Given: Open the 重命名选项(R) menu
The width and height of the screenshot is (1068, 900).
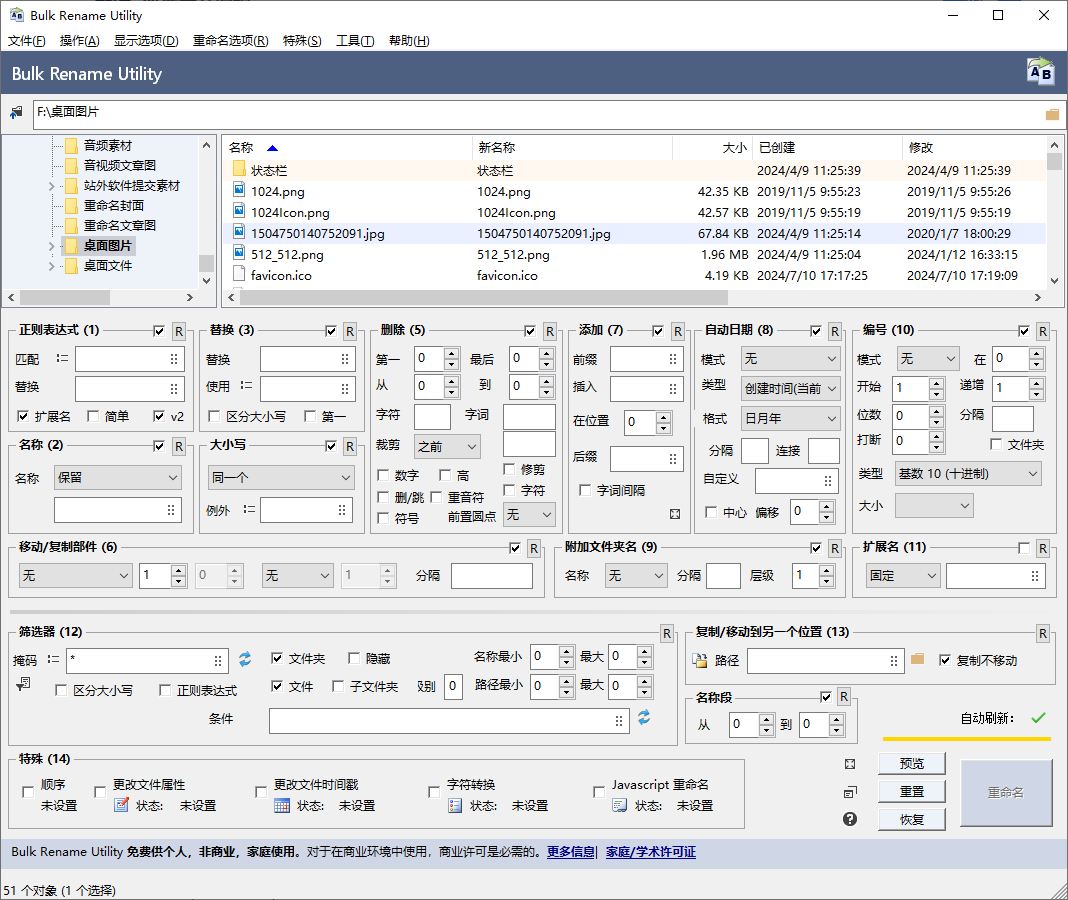Looking at the screenshot, I should coord(230,40).
